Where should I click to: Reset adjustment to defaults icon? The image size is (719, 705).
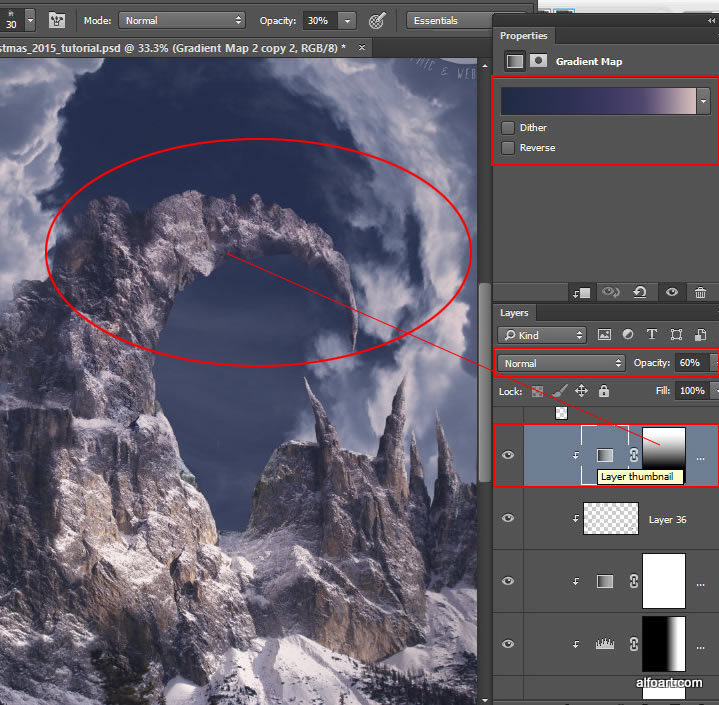point(641,293)
